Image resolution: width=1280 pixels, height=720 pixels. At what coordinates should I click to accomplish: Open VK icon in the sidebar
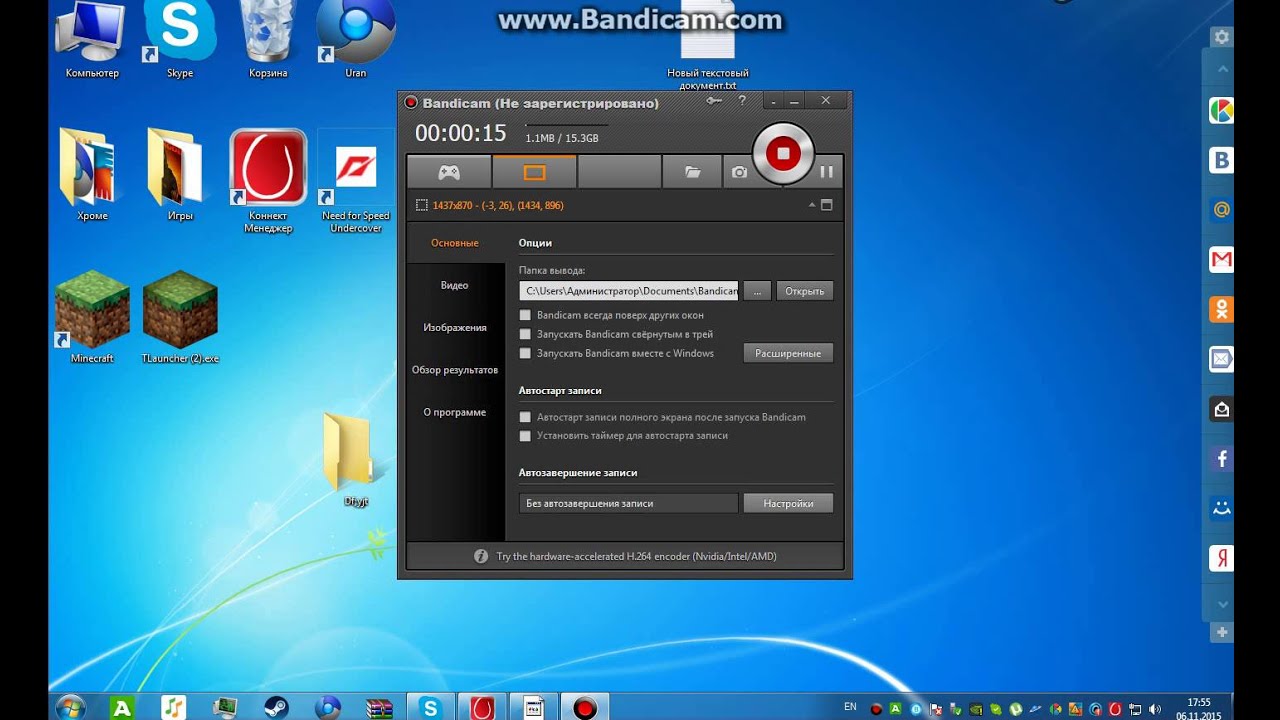pyautogui.click(x=1221, y=160)
